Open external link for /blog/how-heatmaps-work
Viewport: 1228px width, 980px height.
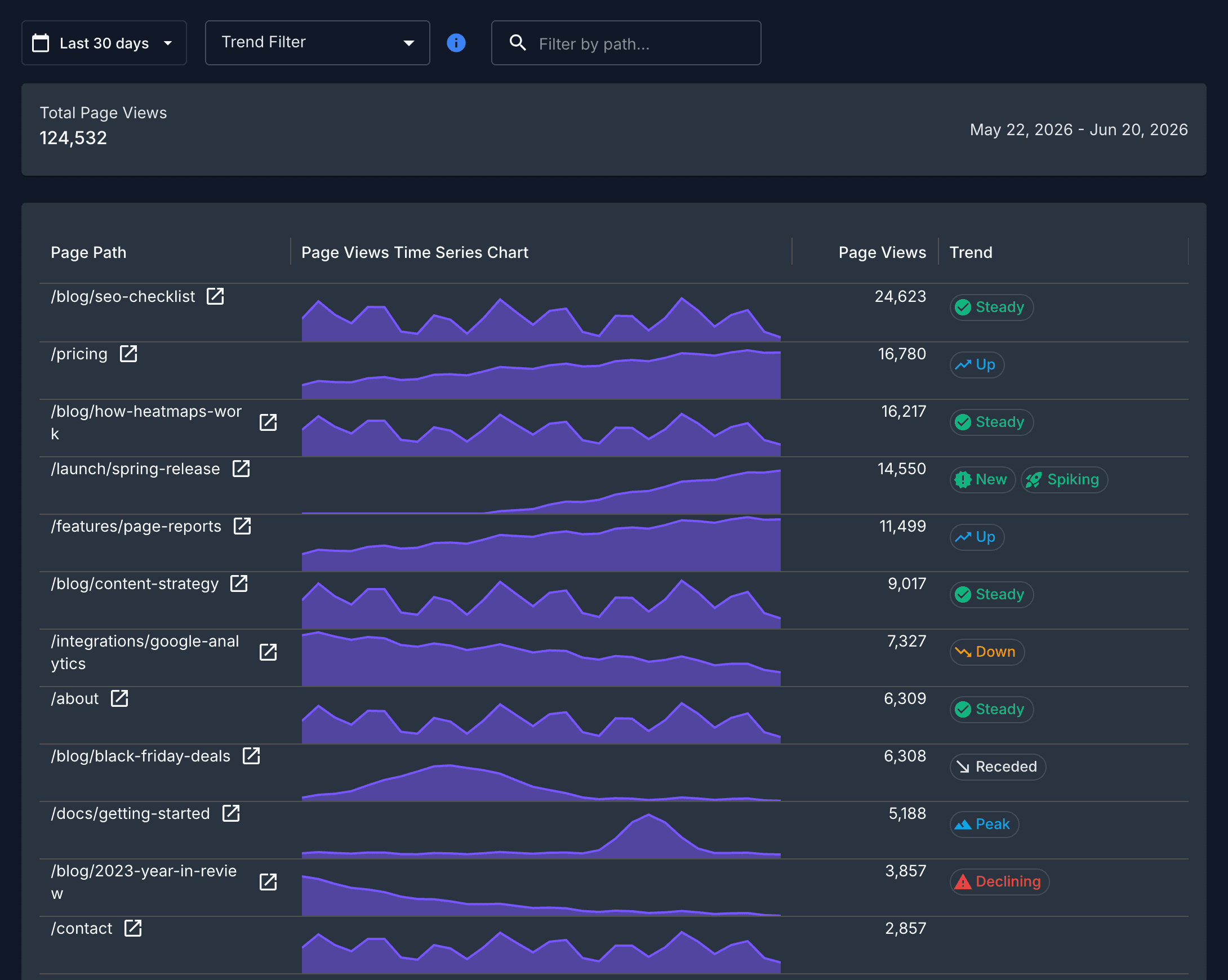pyautogui.click(x=268, y=422)
